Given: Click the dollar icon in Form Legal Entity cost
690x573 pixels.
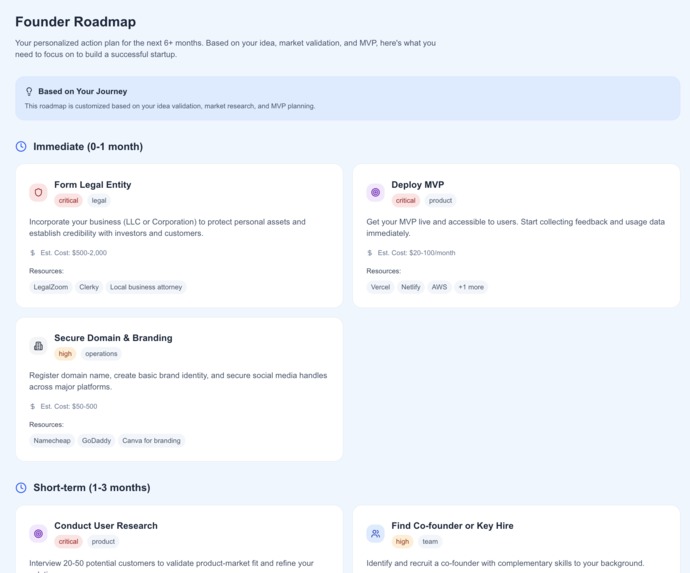Looking at the screenshot, I should coord(33,253).
